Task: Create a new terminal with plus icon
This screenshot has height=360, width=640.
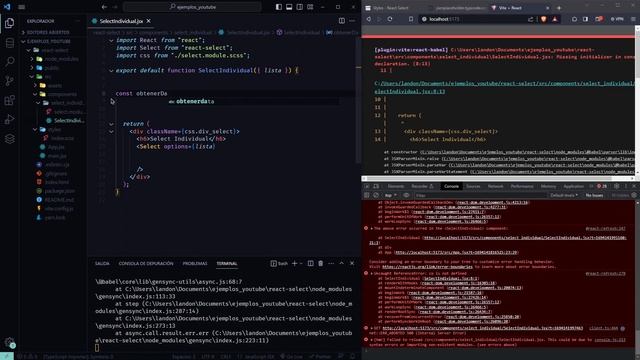Action: (x=294, y=264)
